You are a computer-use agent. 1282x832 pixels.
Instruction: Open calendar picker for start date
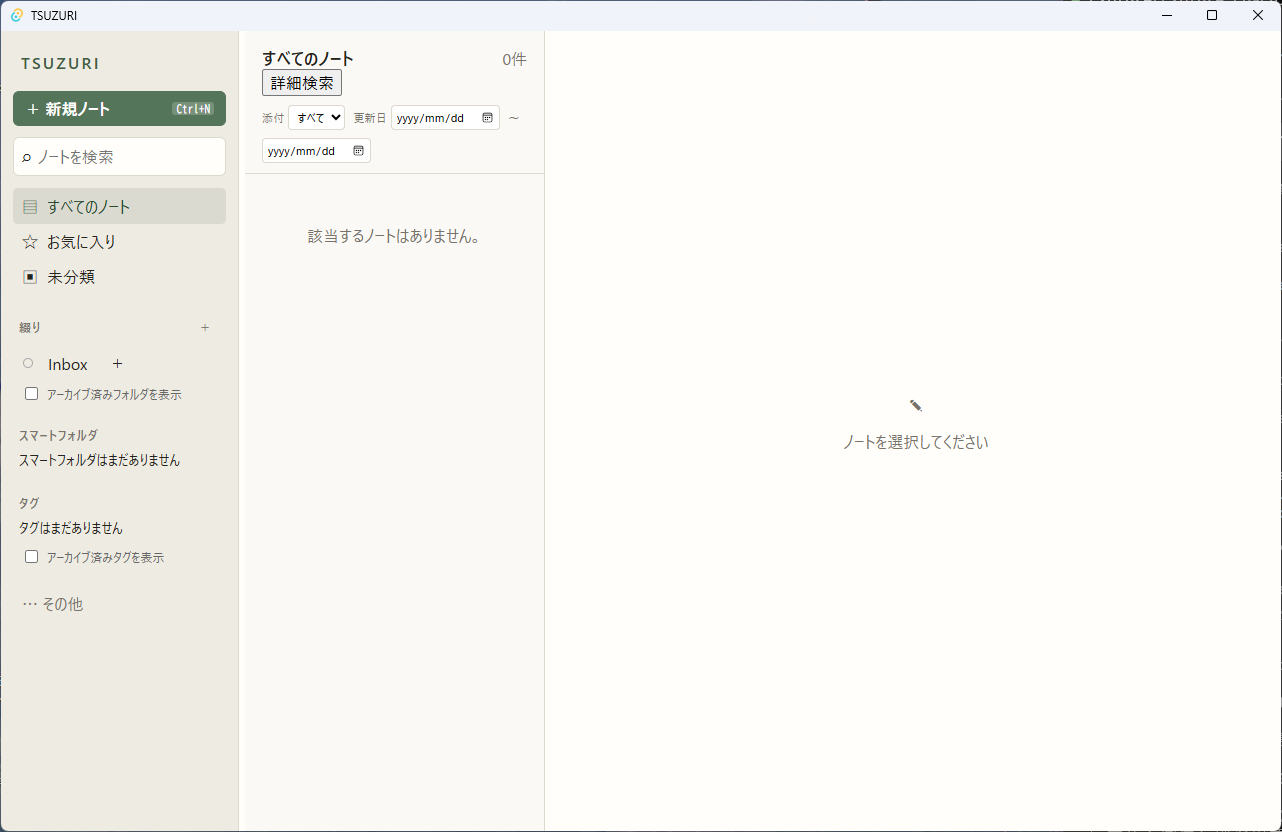point(487,118)
